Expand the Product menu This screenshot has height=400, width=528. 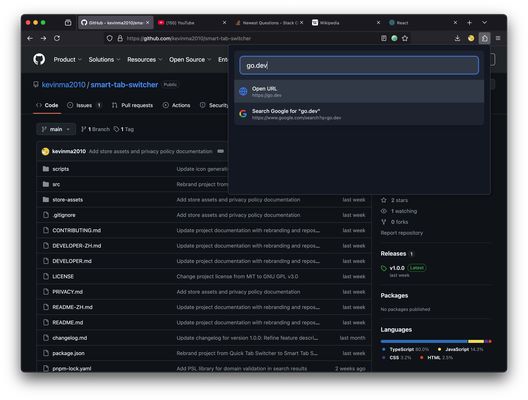(67, 60)
